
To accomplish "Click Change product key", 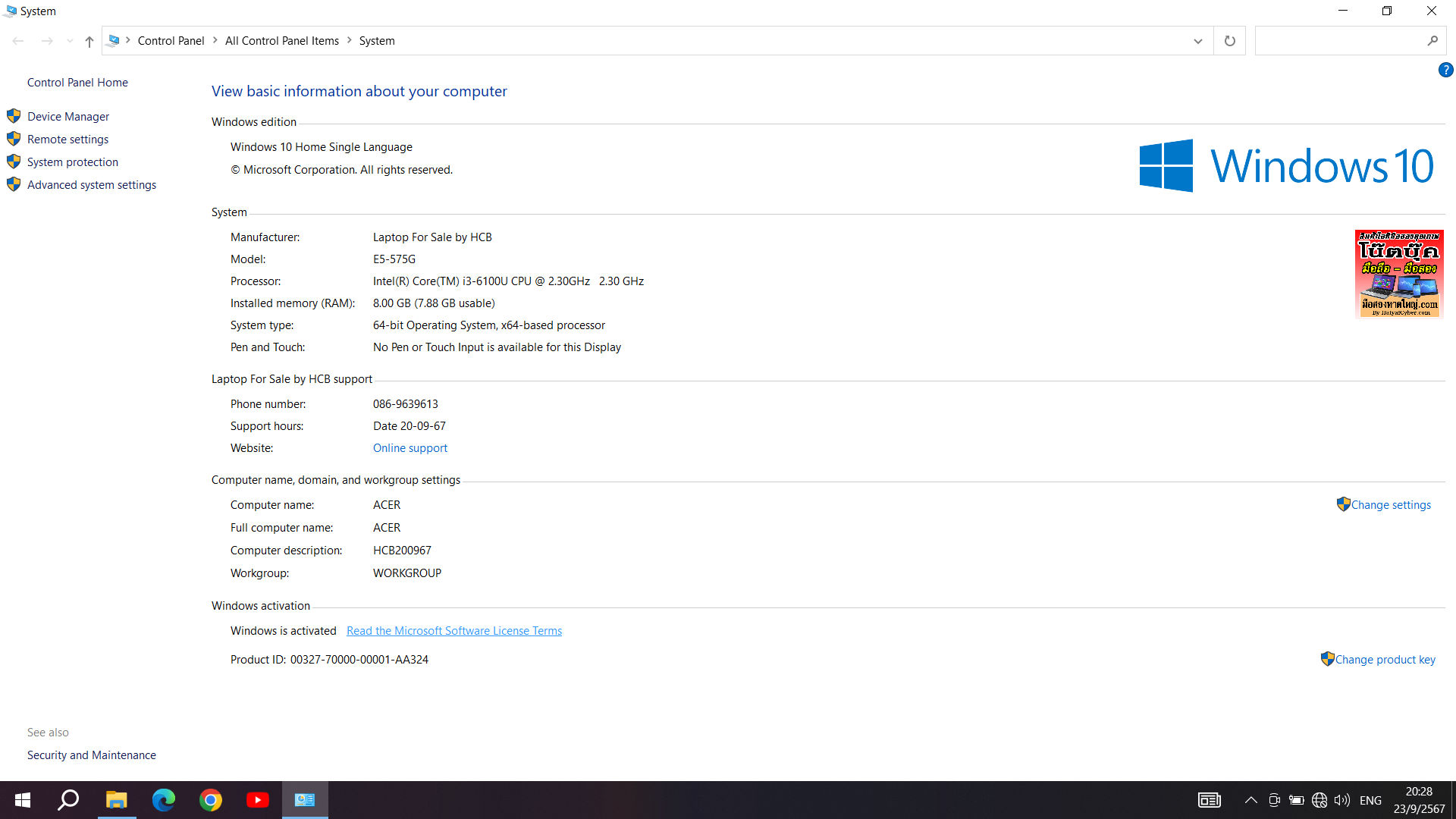I will (x=1385, y=659).
